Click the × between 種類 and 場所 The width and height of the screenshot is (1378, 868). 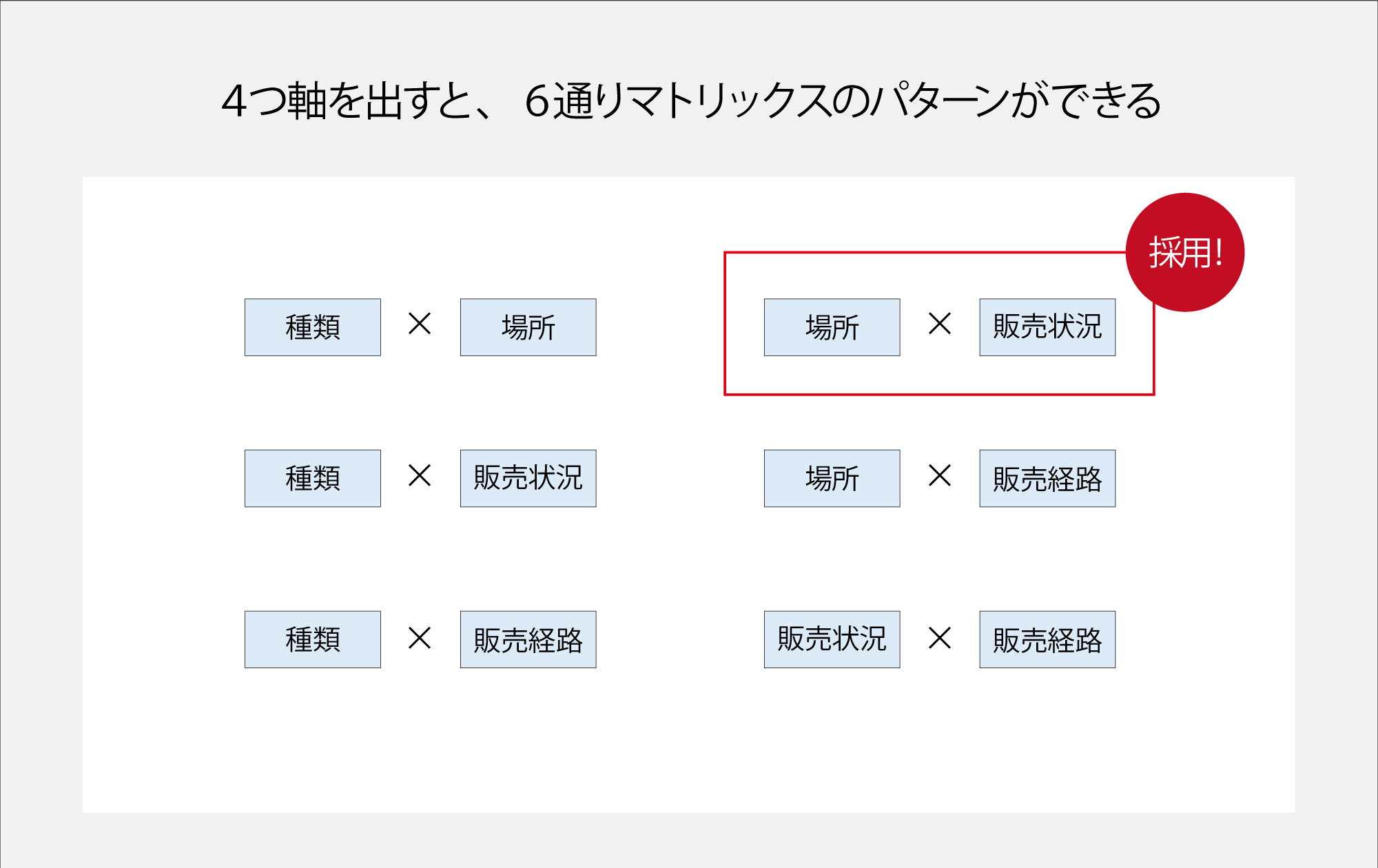[x=420, y=323]
